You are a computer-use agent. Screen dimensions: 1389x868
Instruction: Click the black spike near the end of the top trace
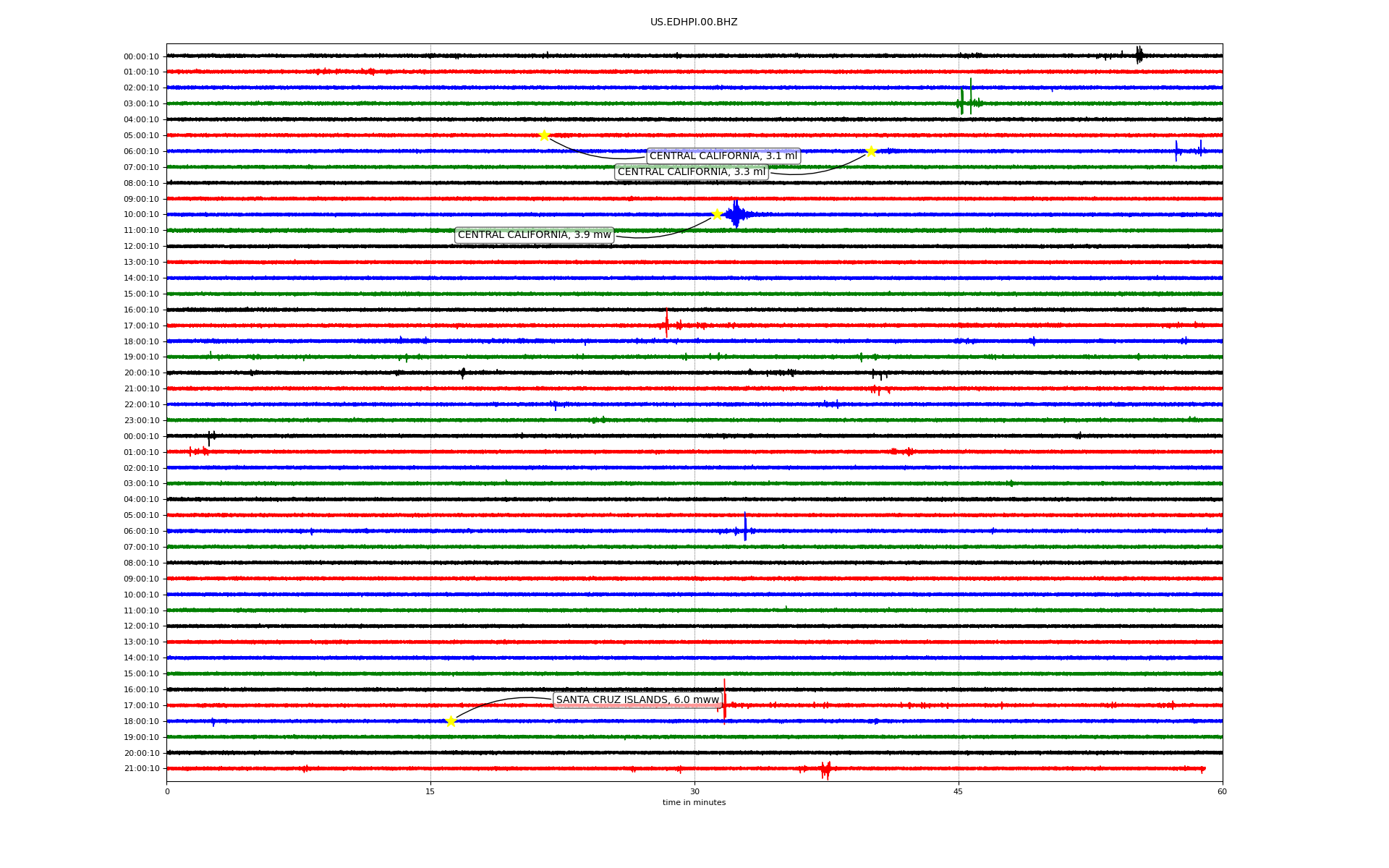pos(1139,55)
